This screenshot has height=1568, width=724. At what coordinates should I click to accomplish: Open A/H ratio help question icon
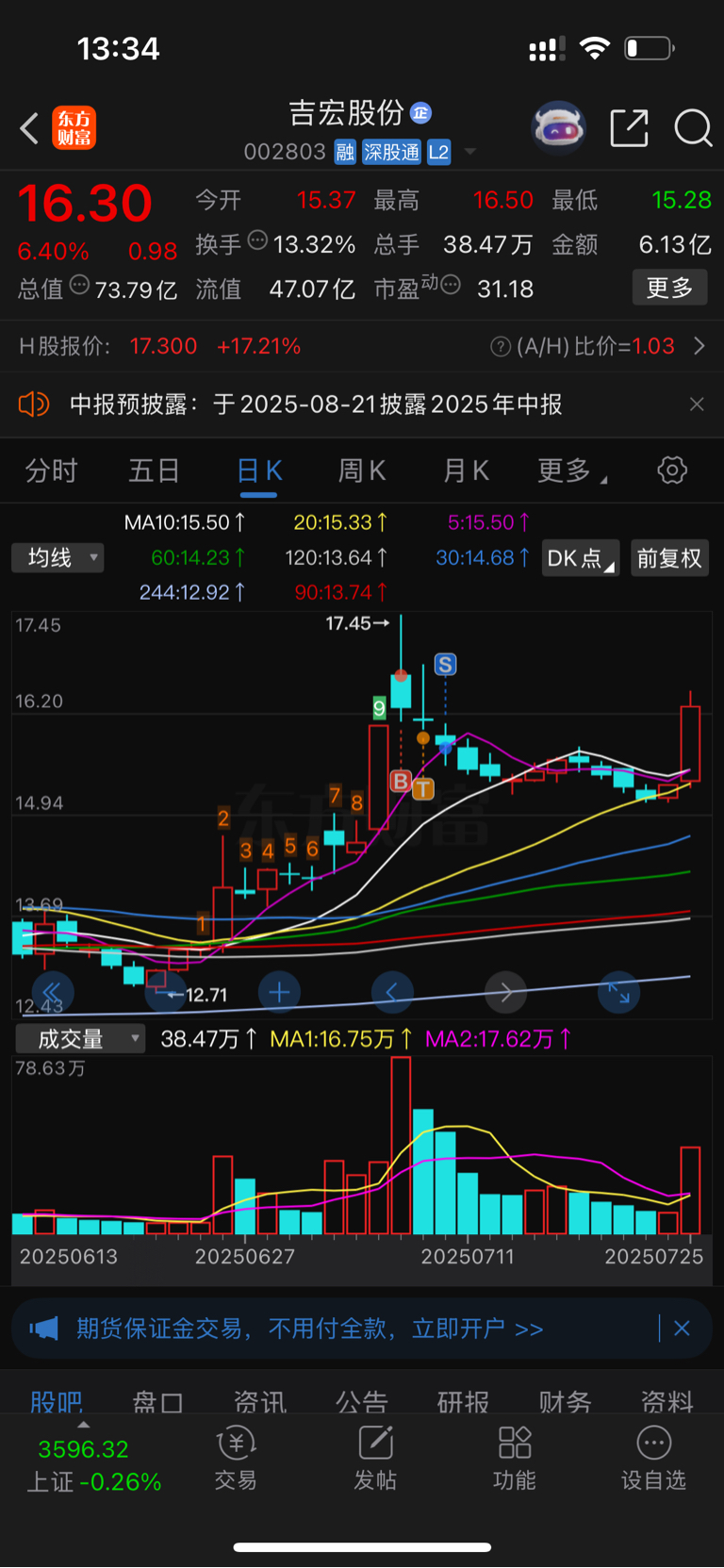point(501,347)
